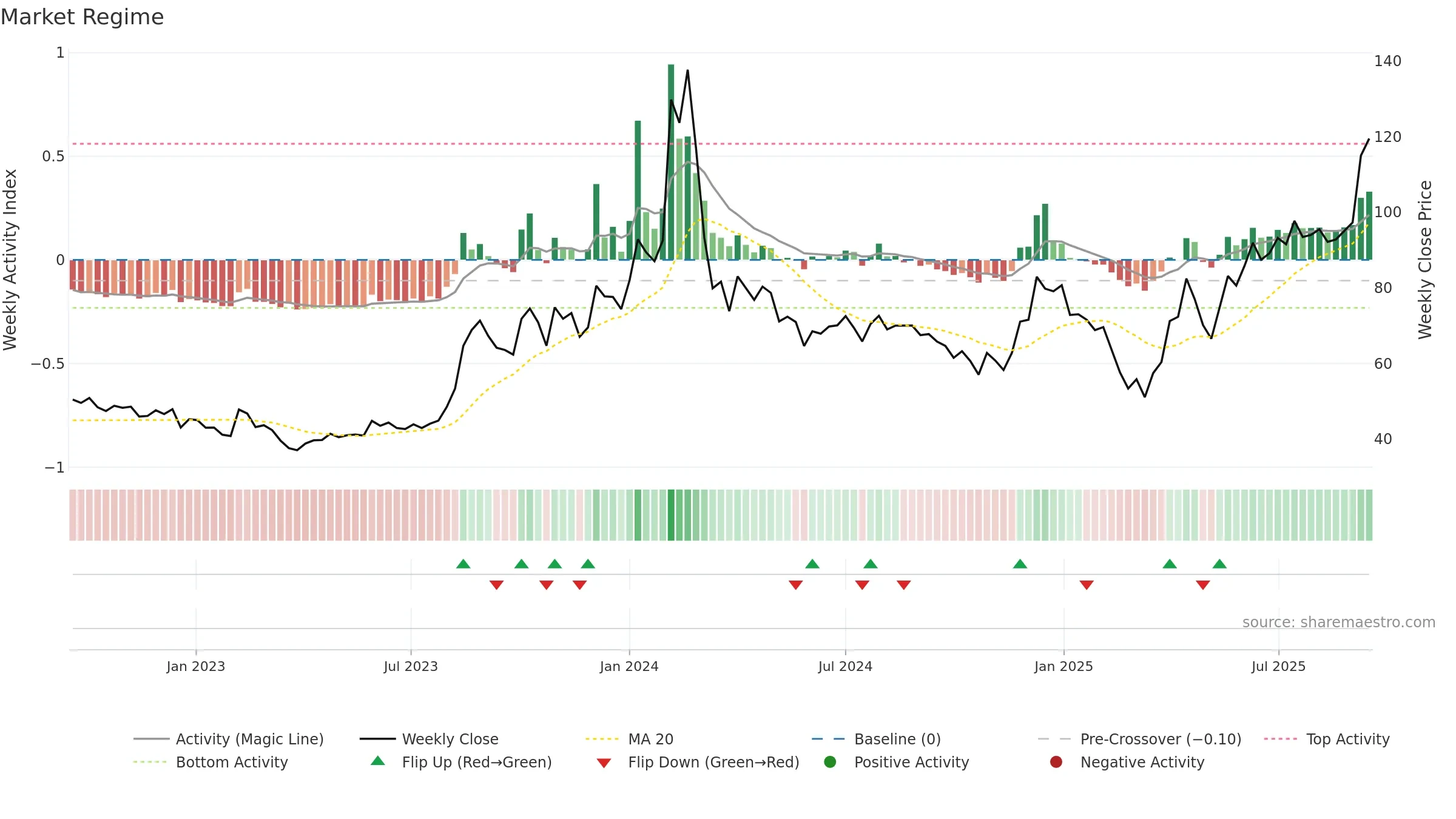Click the 80 right-axis price label
The height and width of the screenshot is (819, 1456).
pos(1383,288)
